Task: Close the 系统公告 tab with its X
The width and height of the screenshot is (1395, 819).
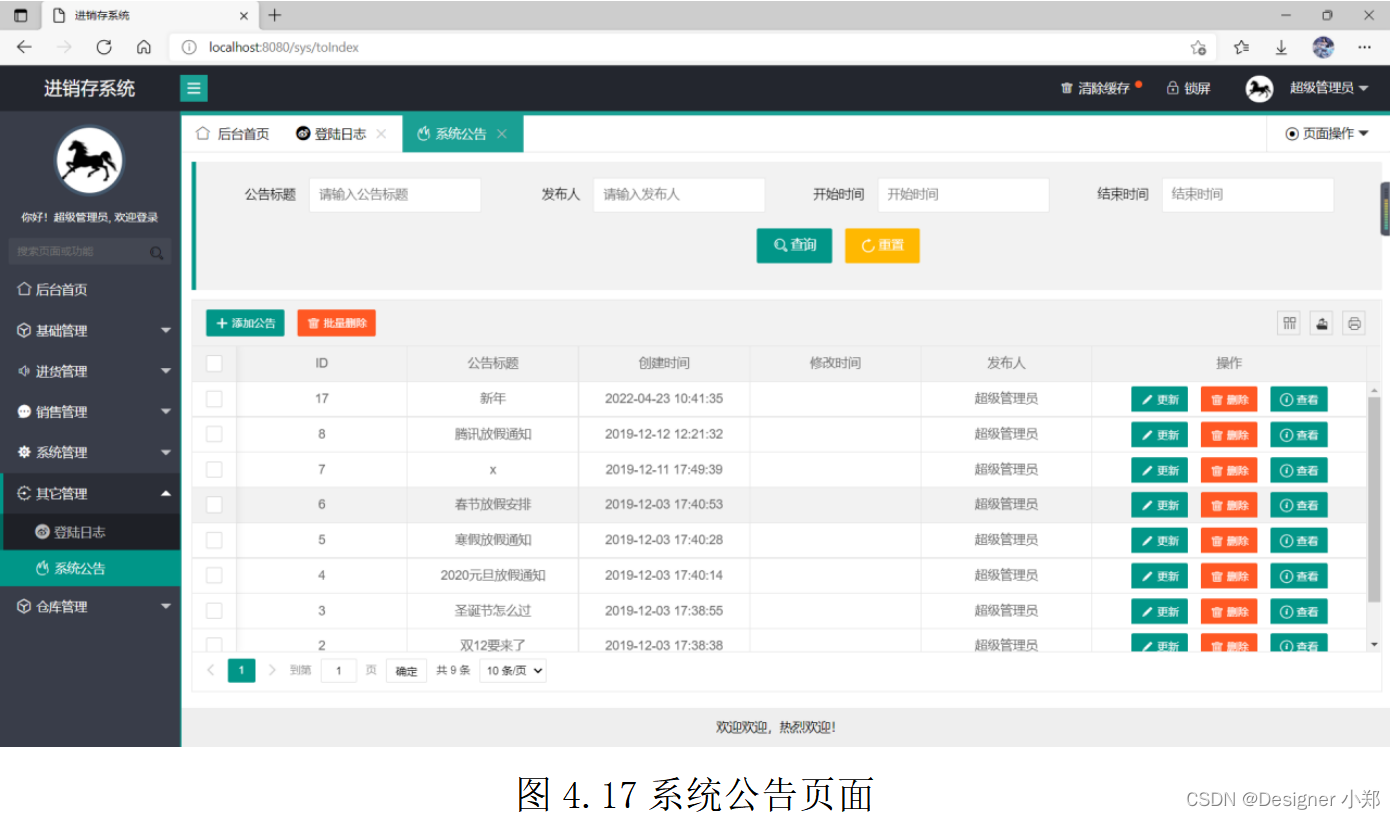Action: [x=502, y=134]
